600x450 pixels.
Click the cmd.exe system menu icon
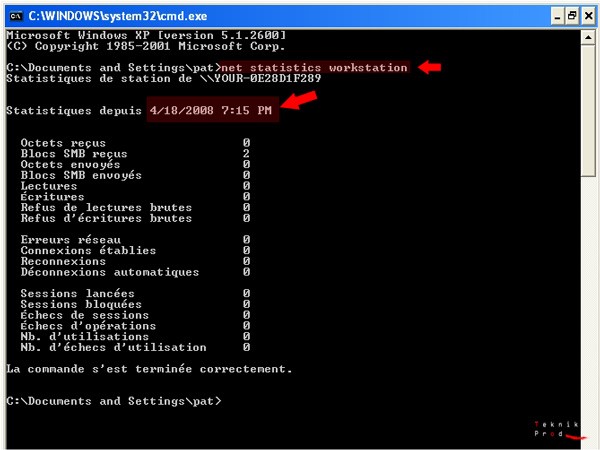(x=13, y=16)
